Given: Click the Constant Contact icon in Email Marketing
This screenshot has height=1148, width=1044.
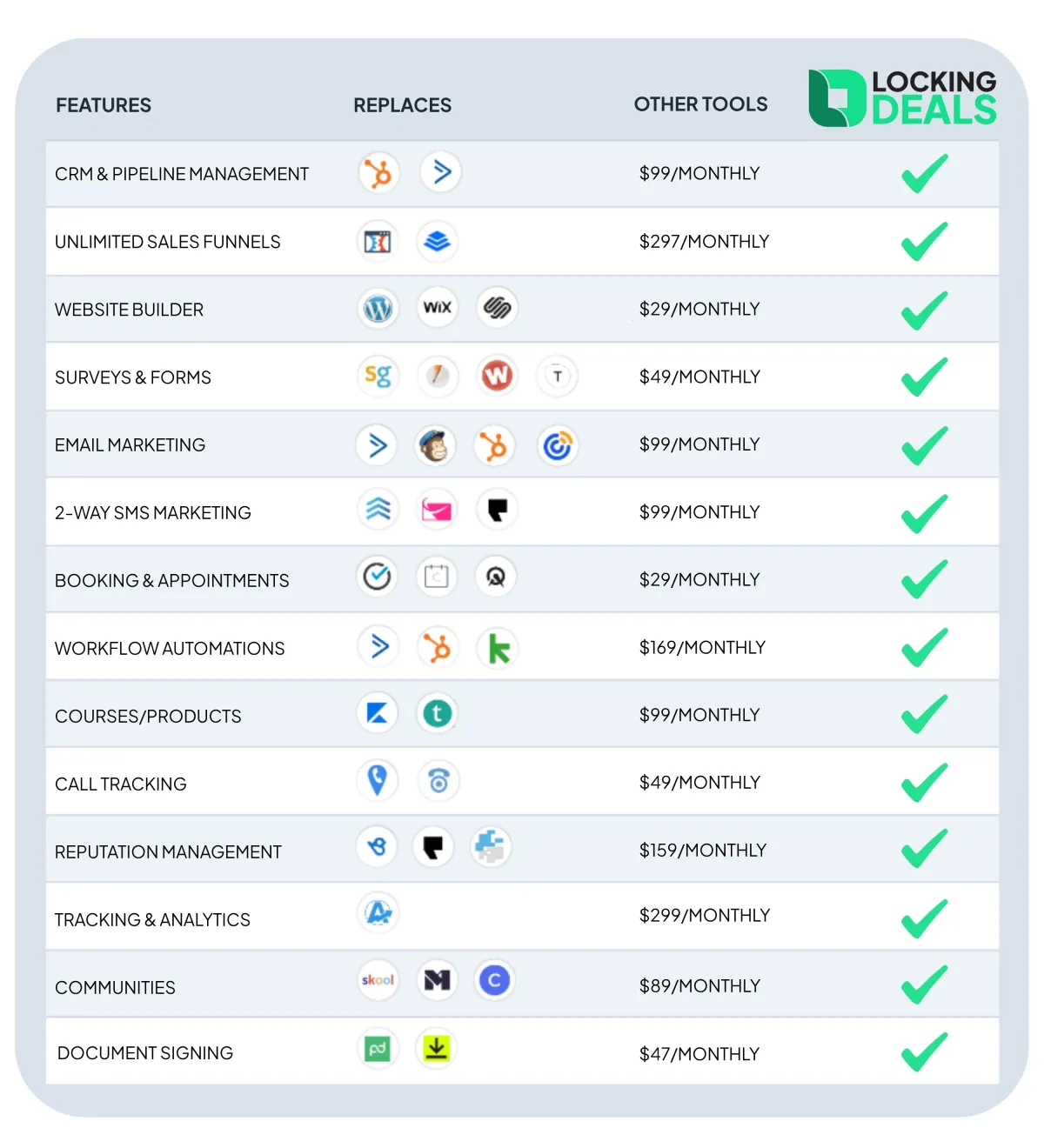Looking at the screenshot, I should [x=557, y=446].
